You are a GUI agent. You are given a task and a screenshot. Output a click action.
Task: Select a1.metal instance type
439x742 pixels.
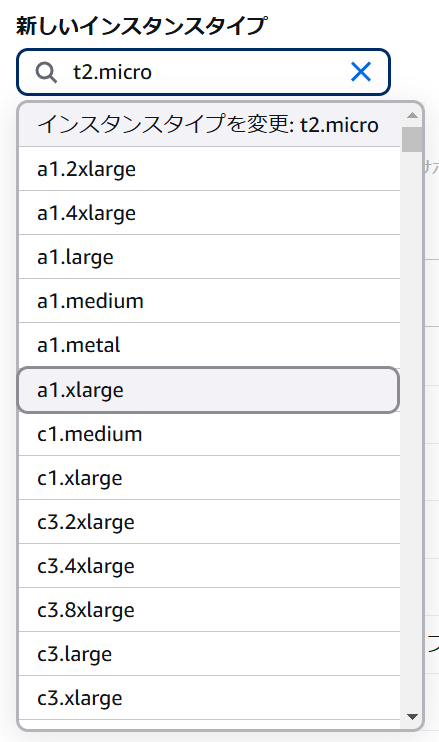209,345
